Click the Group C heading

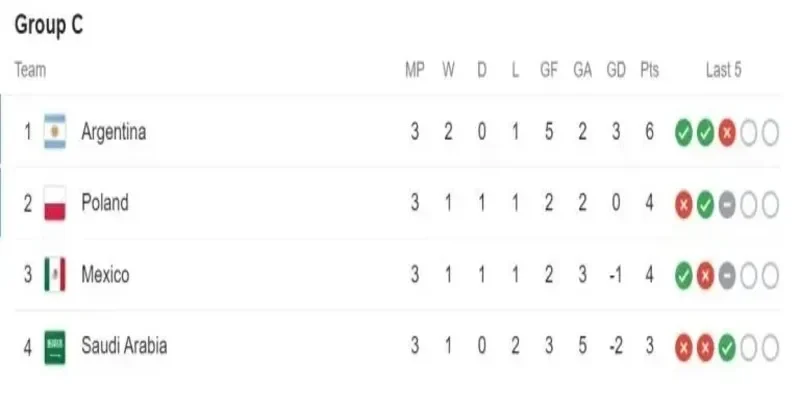[49, 27]
